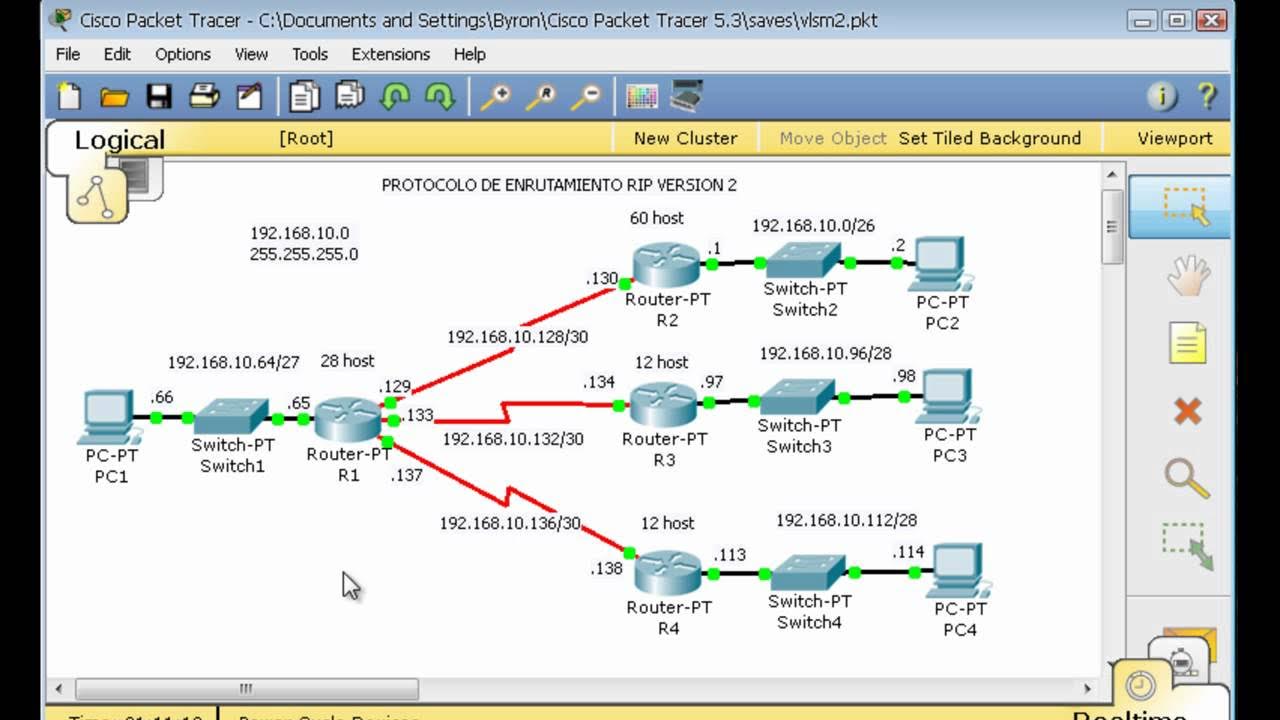This screenshot has height=720, width=1280.
Task: Open the Activity Wizard icon
Action: [x=249, y=96]
